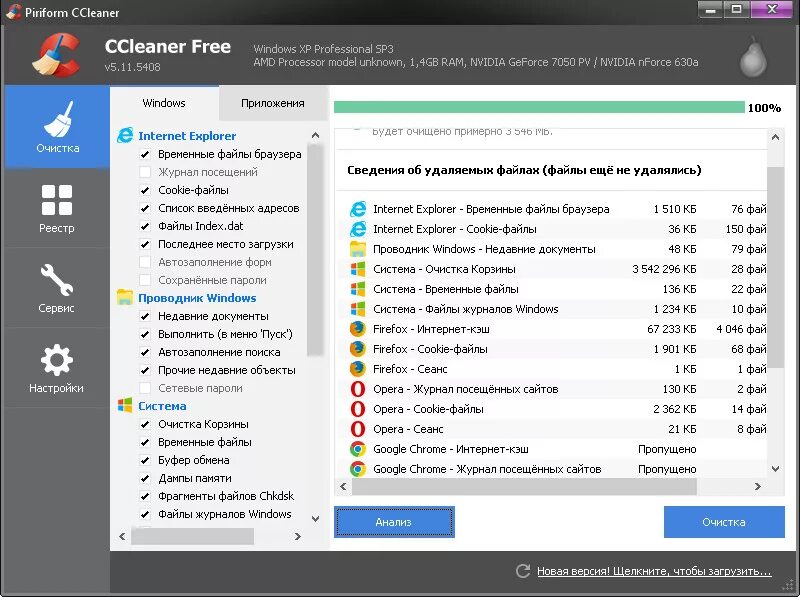The width and height of the screenshot is (800, 597).
Task: Switch to the Windows tab
Action: tap(164, 103)
